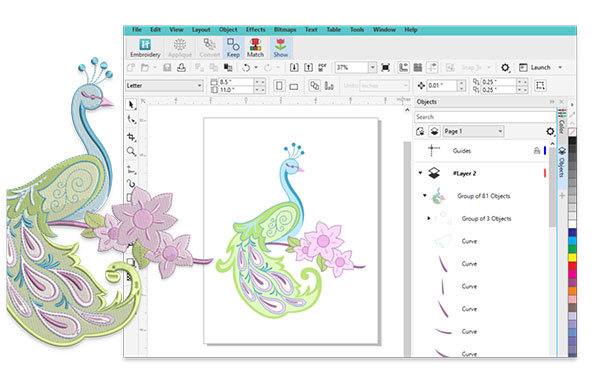Click the Match colors button
600x388 pixels.
pos(255,48)
